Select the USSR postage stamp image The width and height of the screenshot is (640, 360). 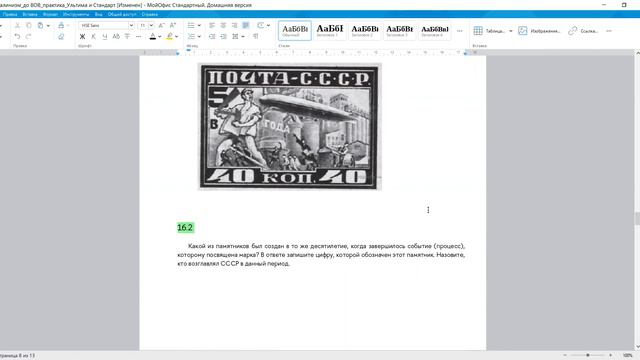pos(289,127)
